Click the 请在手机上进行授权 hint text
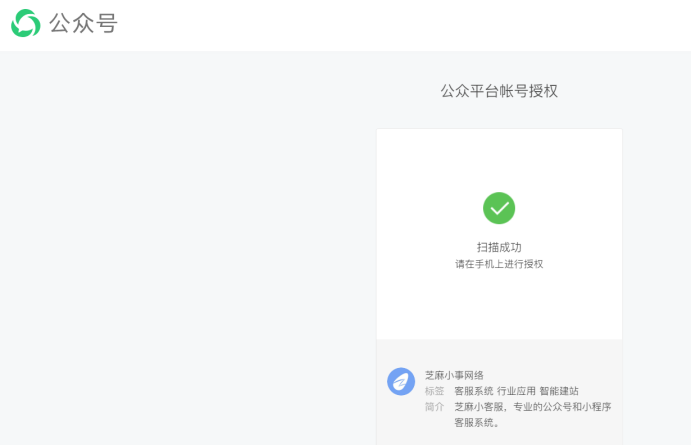 (499, 264)
